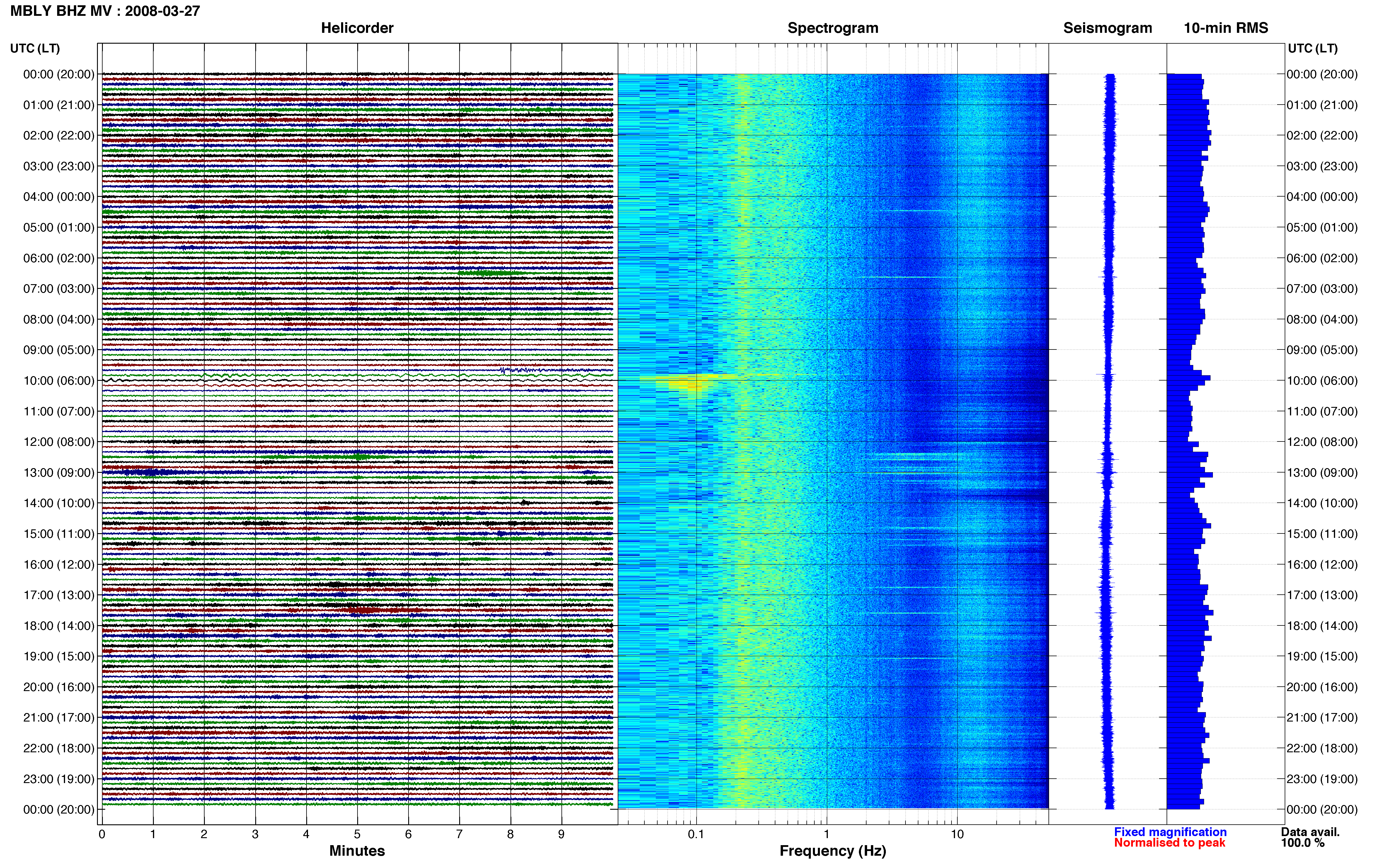Click the left '12:00 (08:00)' time label
This screenshot has width=1389, height=868.
pos(59,442)
